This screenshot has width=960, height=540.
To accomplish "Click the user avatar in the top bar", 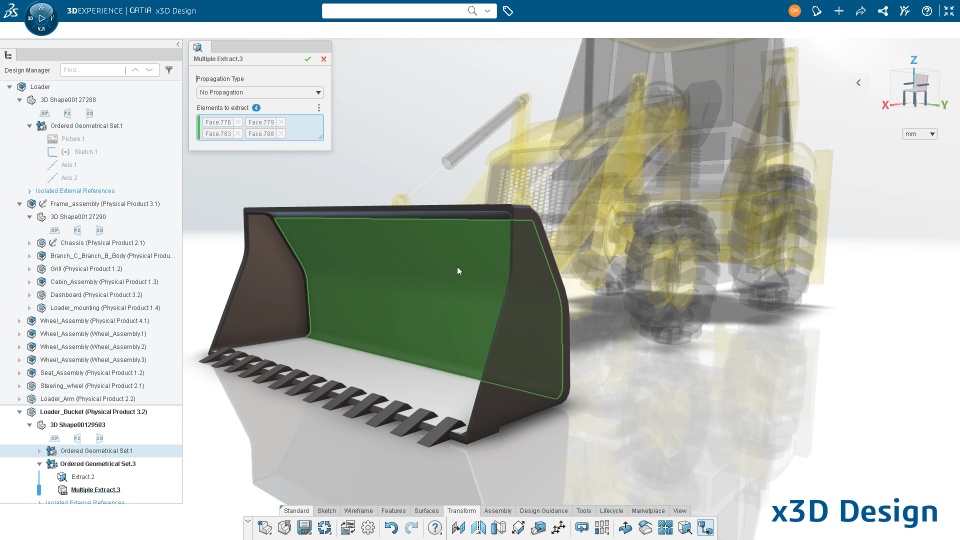I will click(794, 11).
